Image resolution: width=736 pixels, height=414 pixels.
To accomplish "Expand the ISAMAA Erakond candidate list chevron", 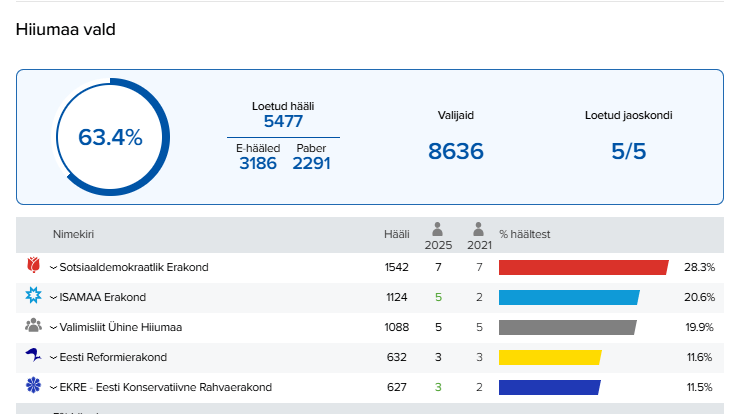I will 53,298.
